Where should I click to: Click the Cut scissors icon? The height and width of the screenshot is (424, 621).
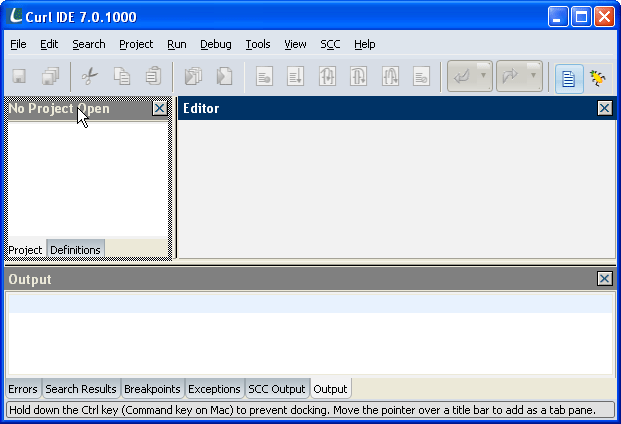pyautogui.click(x=90, y=76)
